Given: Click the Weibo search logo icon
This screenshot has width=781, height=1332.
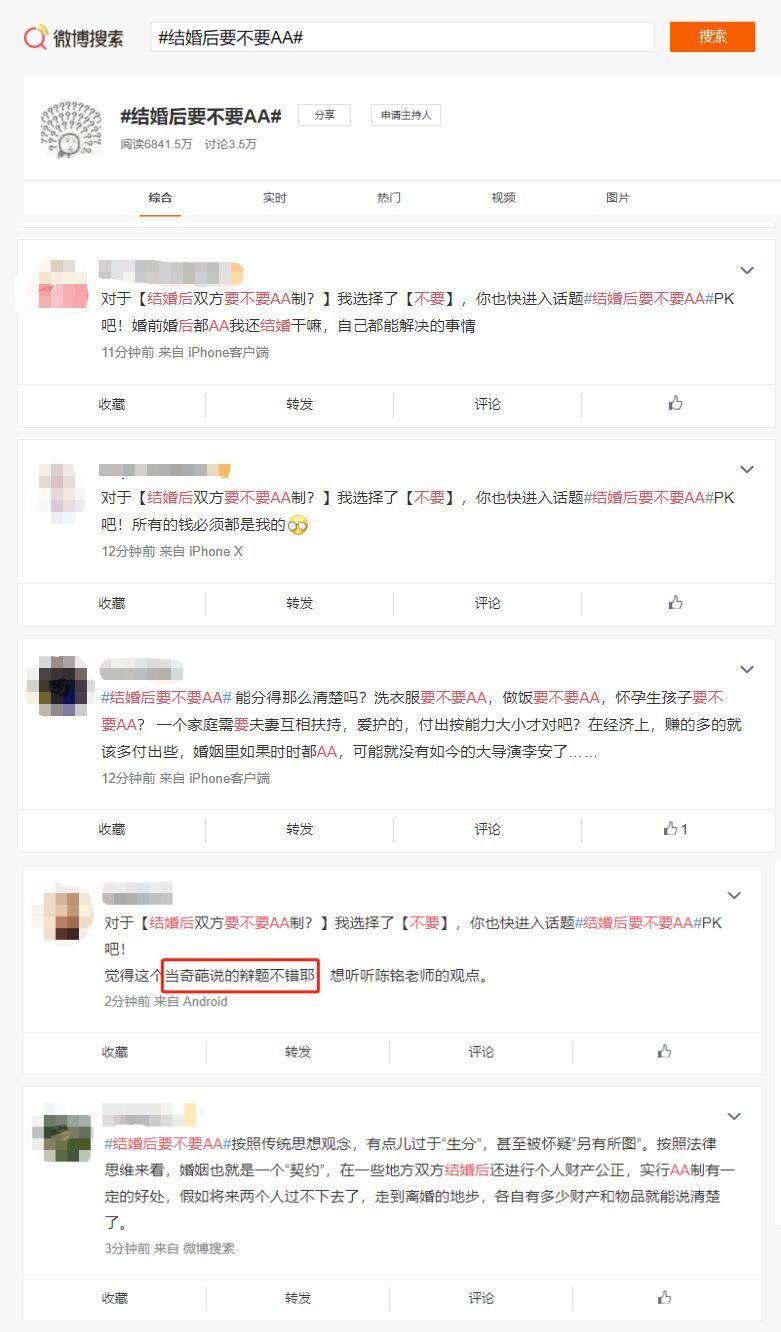Looking at the screenshot, I should 36,38.
